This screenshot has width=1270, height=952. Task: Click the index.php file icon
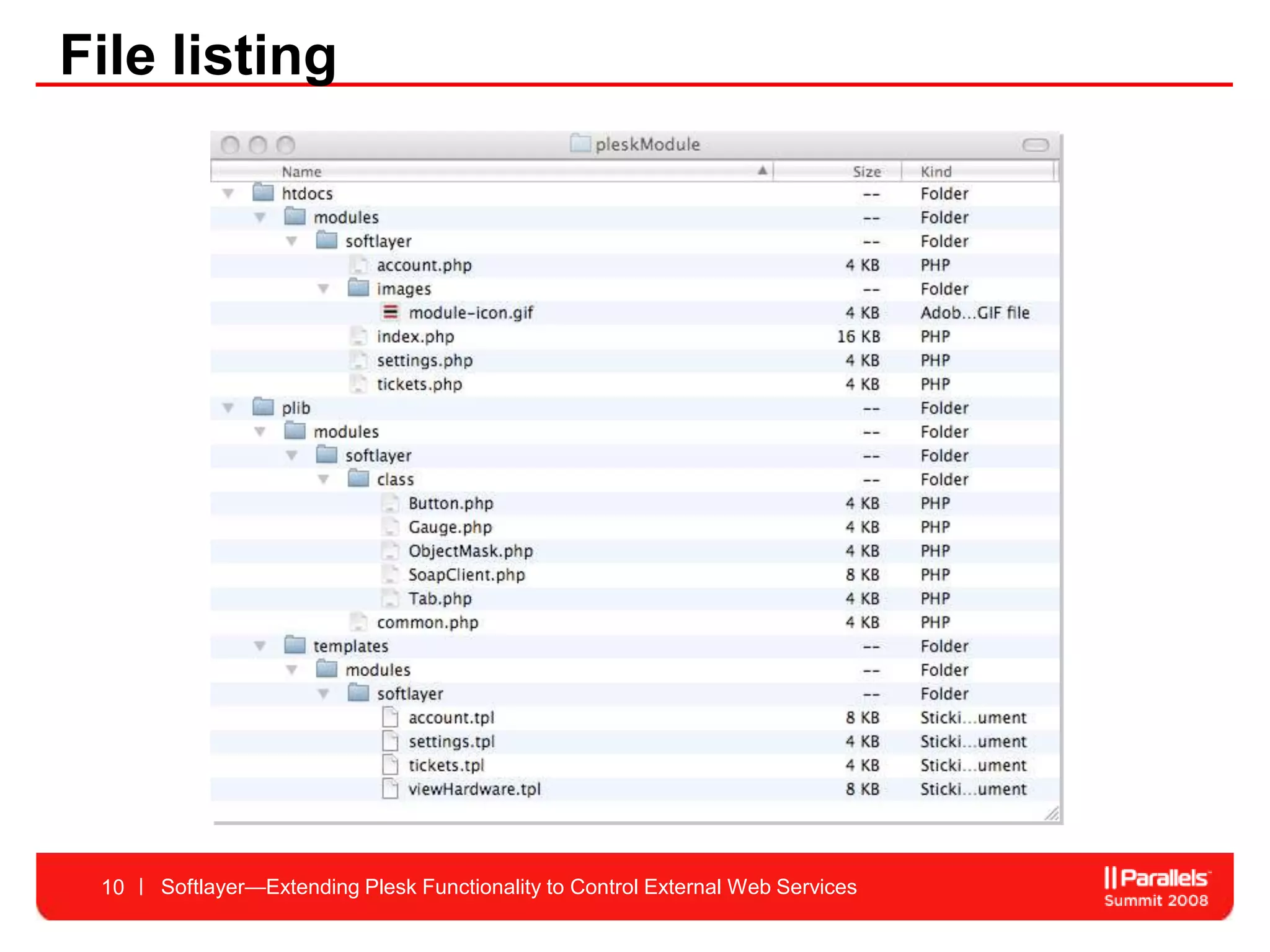point(358,336)
